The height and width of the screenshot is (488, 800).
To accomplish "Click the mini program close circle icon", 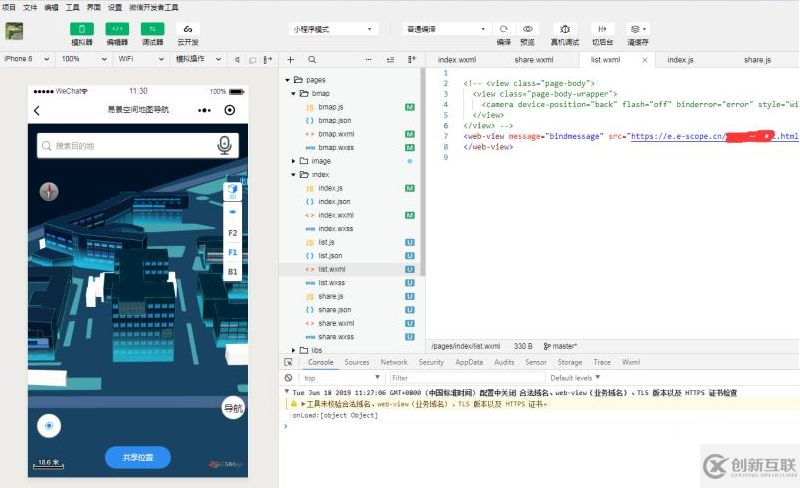I will (230, 110).
